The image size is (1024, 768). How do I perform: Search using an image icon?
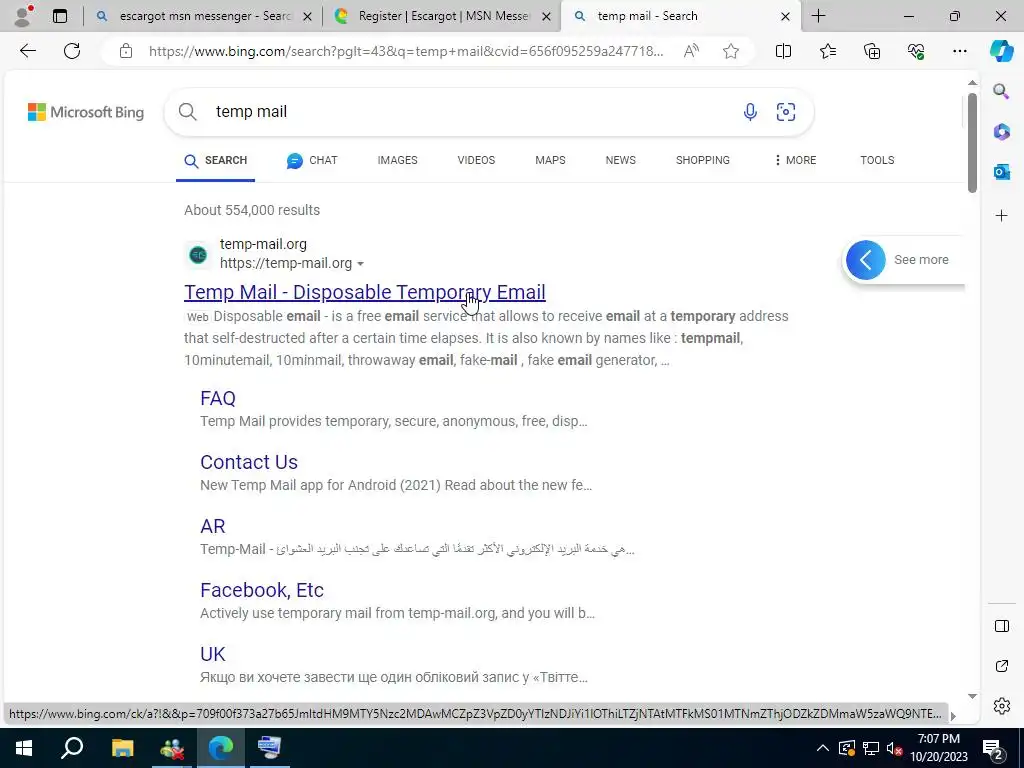tap(786, 112)
